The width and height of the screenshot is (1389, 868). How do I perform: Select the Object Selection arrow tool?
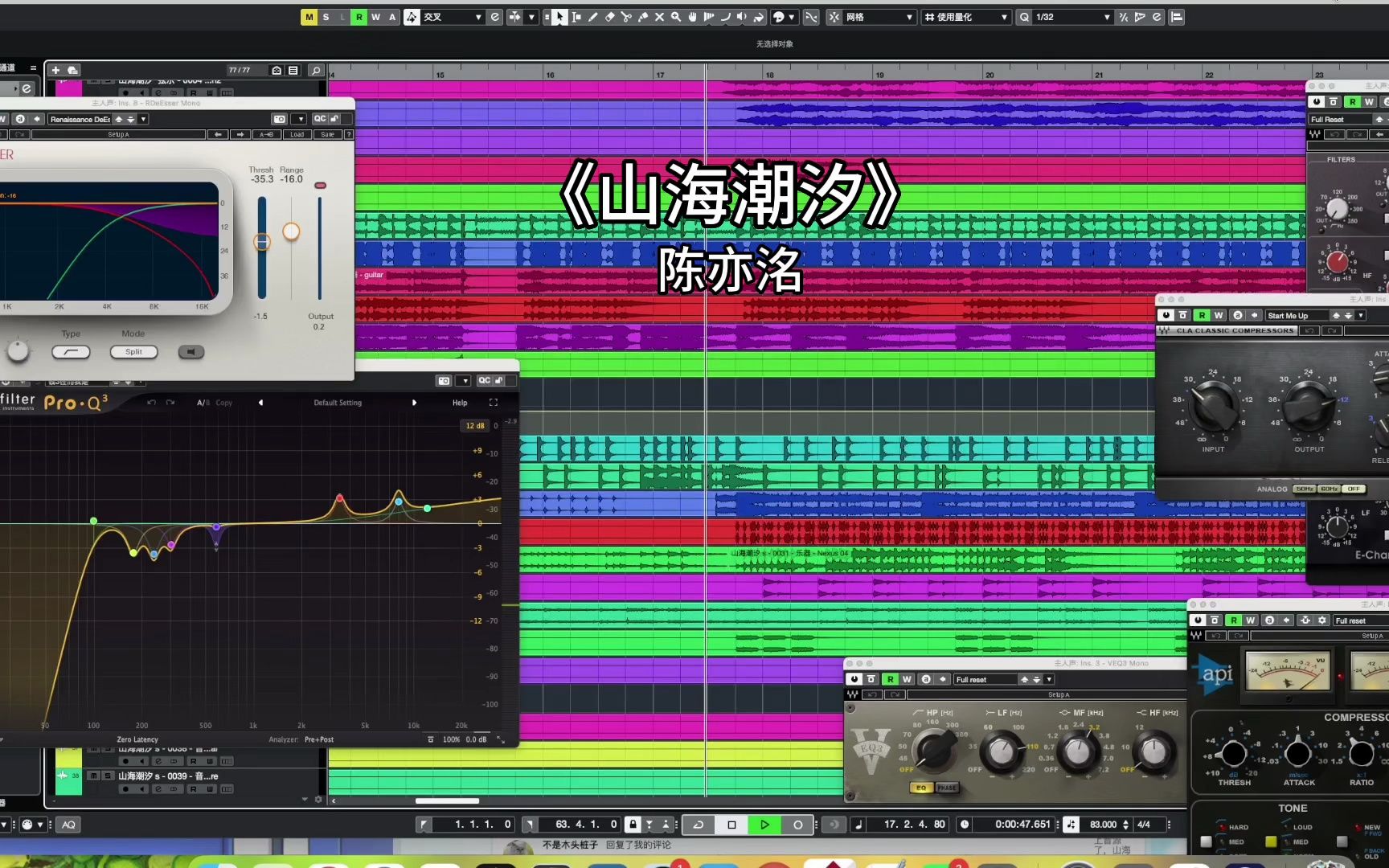tap(559, 17)
